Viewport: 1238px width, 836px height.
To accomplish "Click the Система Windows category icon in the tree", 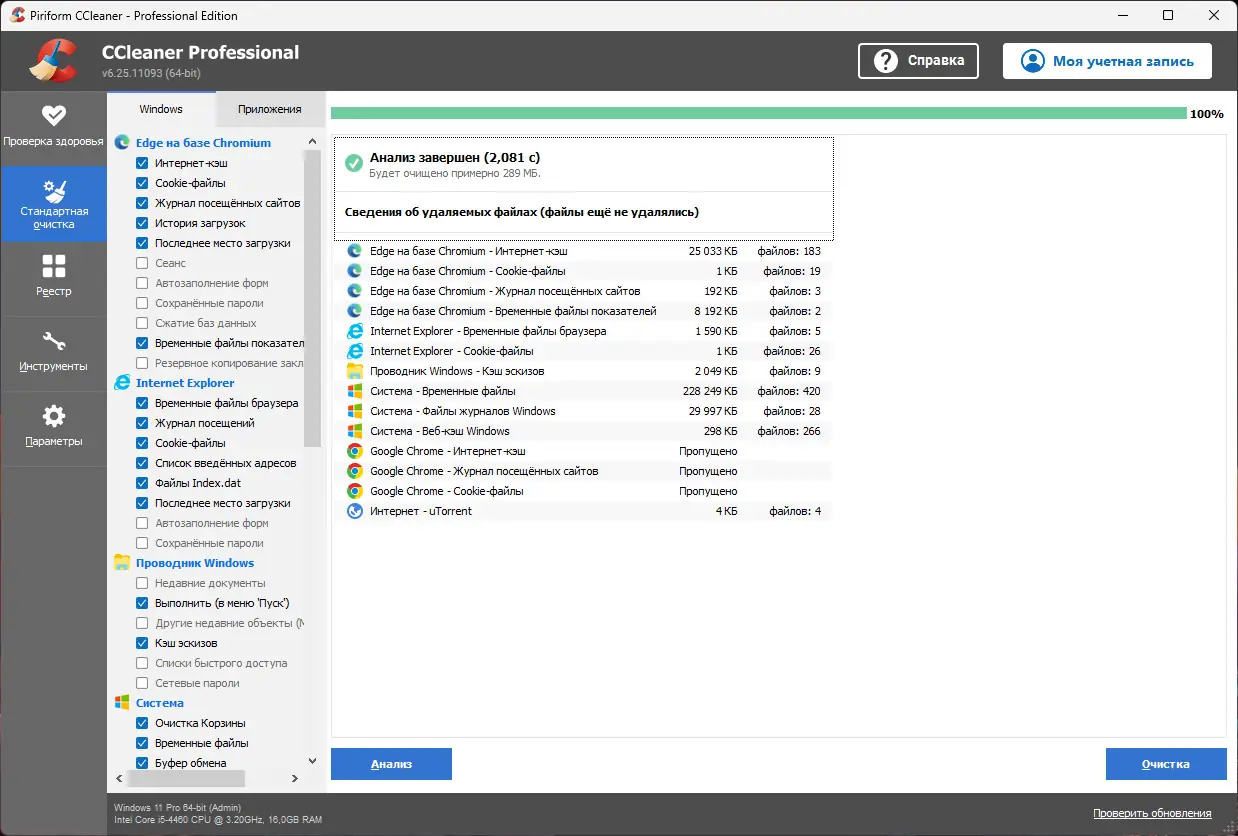I will point(122,703).
